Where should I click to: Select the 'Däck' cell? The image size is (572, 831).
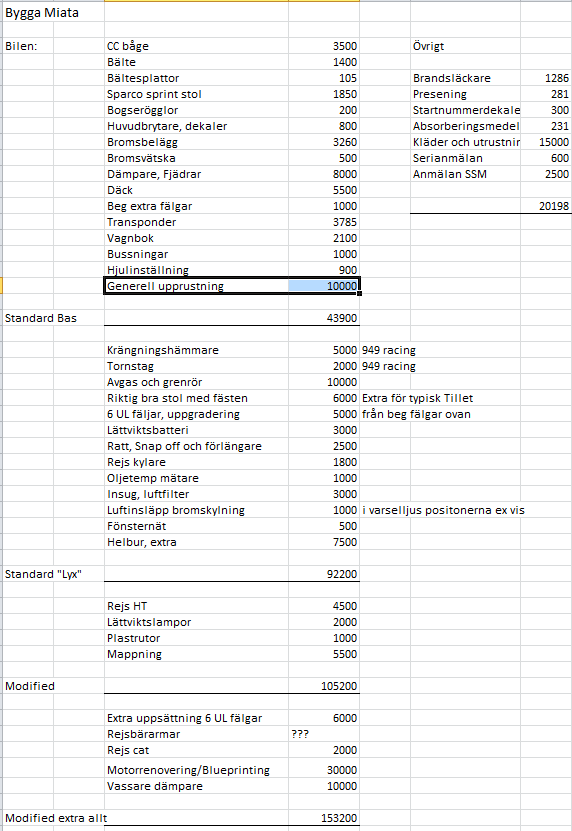196,190
